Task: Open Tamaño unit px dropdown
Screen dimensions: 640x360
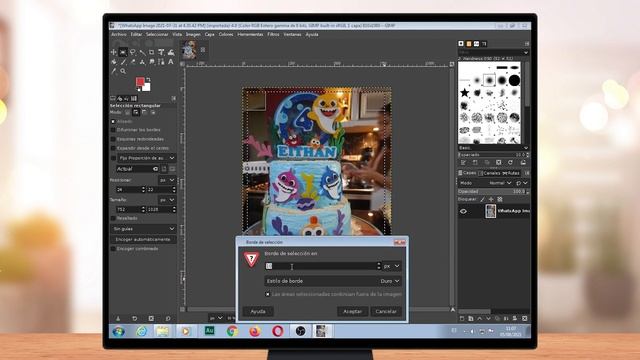Action: pyautogui.click(x=167, y=200)
